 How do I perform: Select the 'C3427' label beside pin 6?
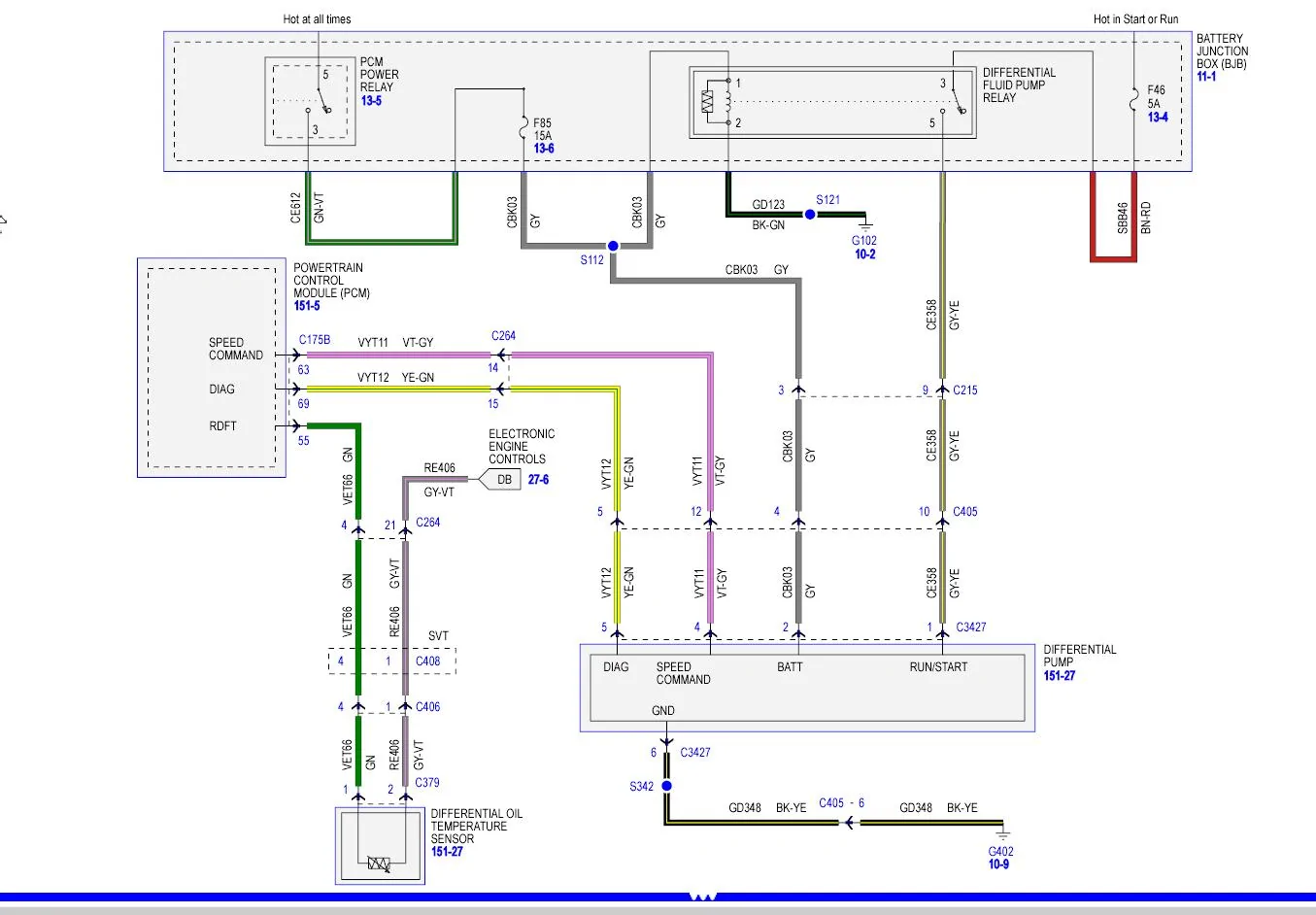[695, 753]
